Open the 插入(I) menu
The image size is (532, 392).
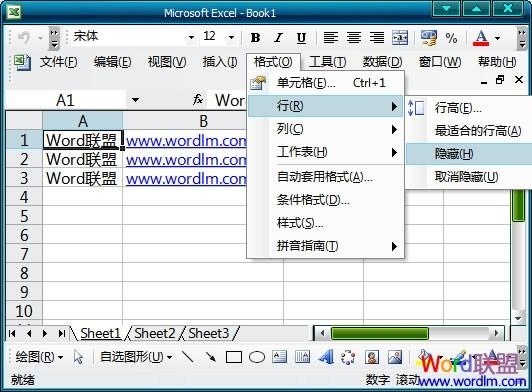coord(220,62)
